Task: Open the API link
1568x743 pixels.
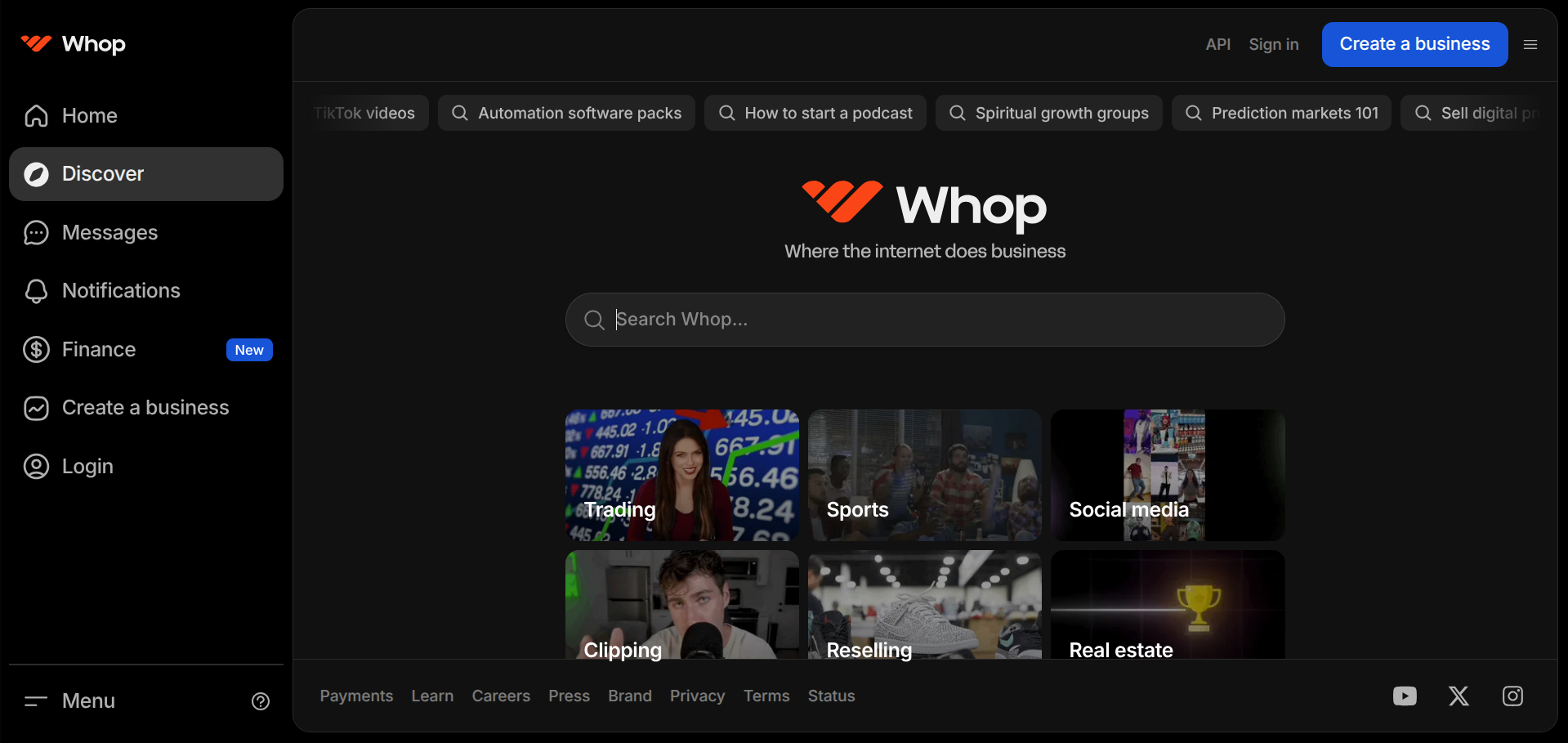Action: coord(1217,45)
